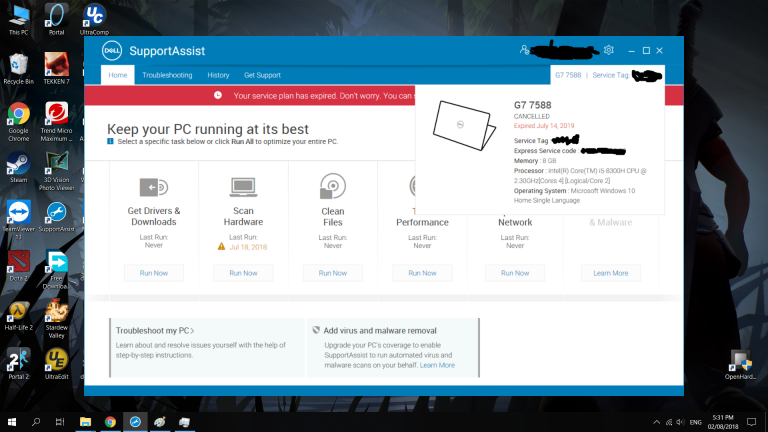Run Now for Get Drivers & Downloads

(x=153, y=273)
